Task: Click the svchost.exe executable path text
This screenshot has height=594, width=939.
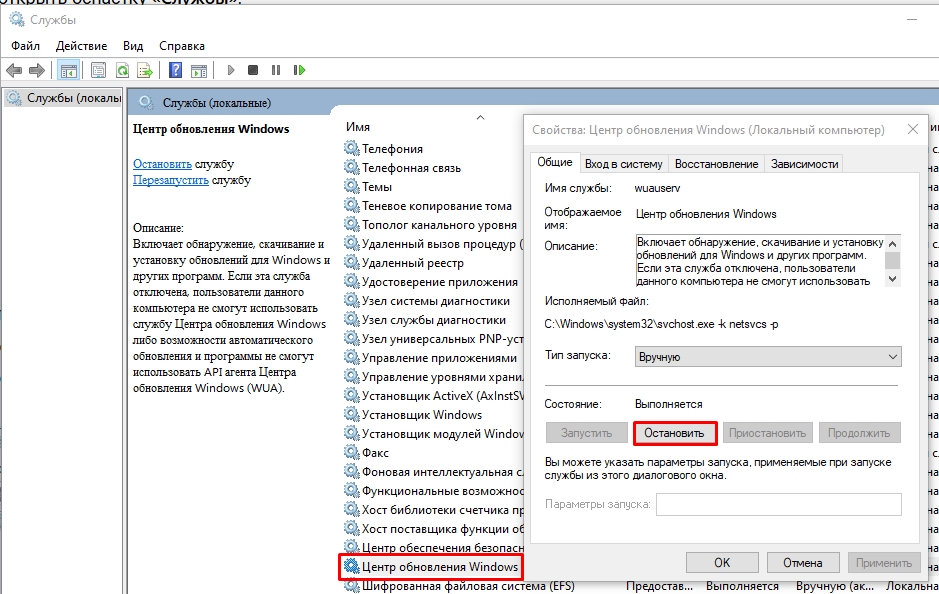Action: coord(661,324)
